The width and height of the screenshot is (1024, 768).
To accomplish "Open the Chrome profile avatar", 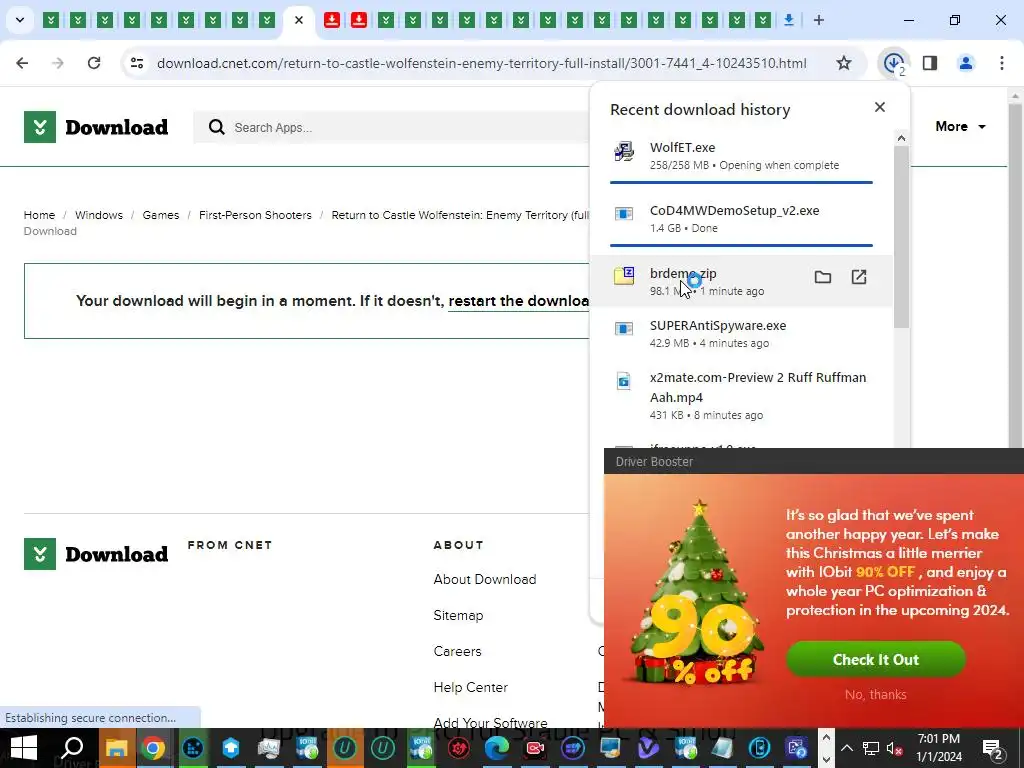I will [x=966, y=63].
